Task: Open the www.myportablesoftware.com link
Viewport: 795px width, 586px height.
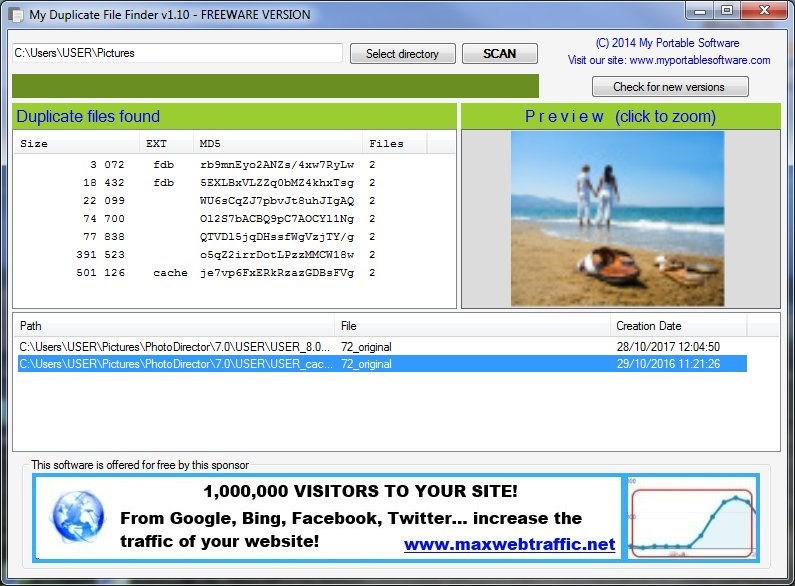Action: 700,60
